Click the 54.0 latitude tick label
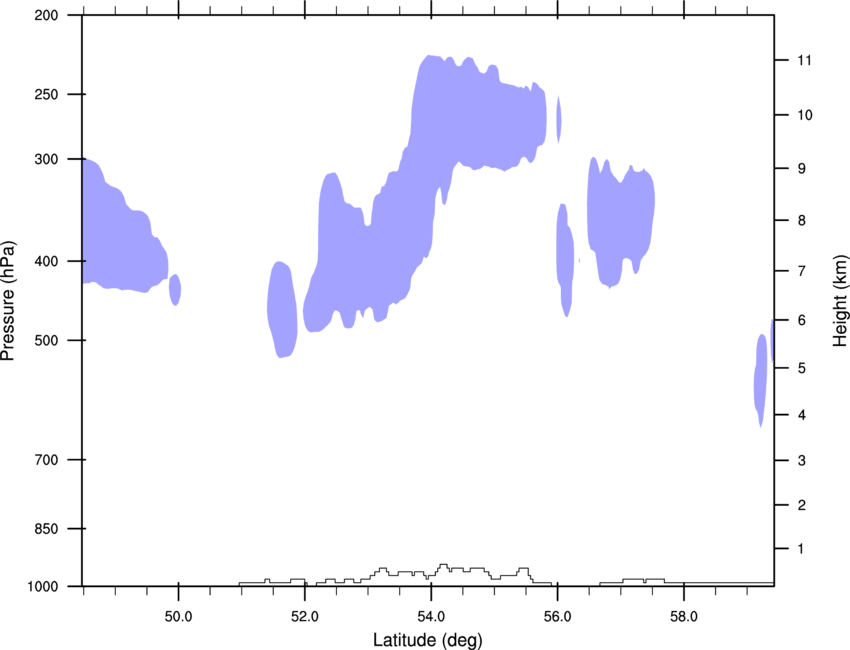Image resolution: width=850 pixels, height=650 pixels. coord(431,617)
